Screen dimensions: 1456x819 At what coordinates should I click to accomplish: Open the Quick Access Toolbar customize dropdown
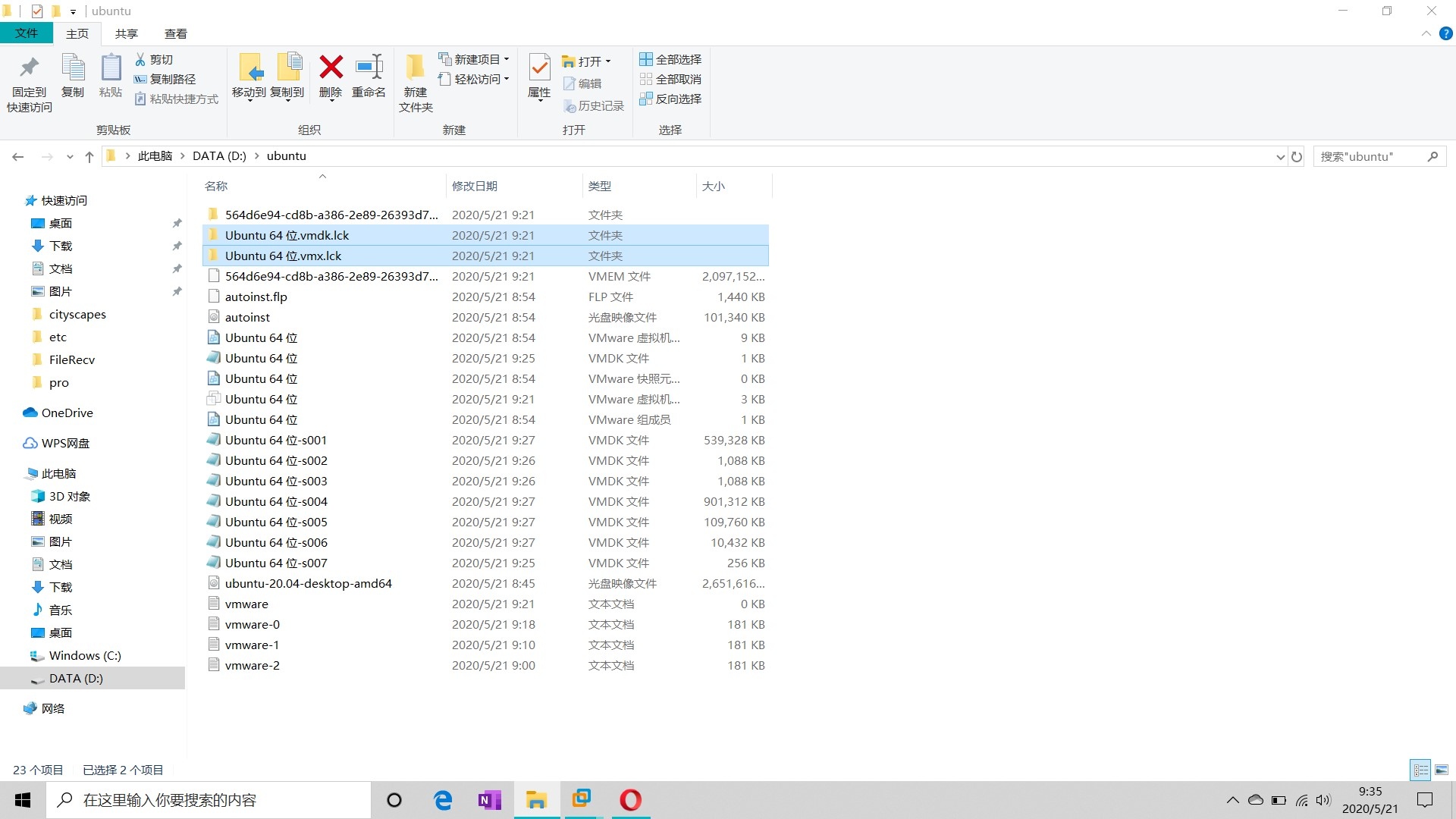click(73, 11)
